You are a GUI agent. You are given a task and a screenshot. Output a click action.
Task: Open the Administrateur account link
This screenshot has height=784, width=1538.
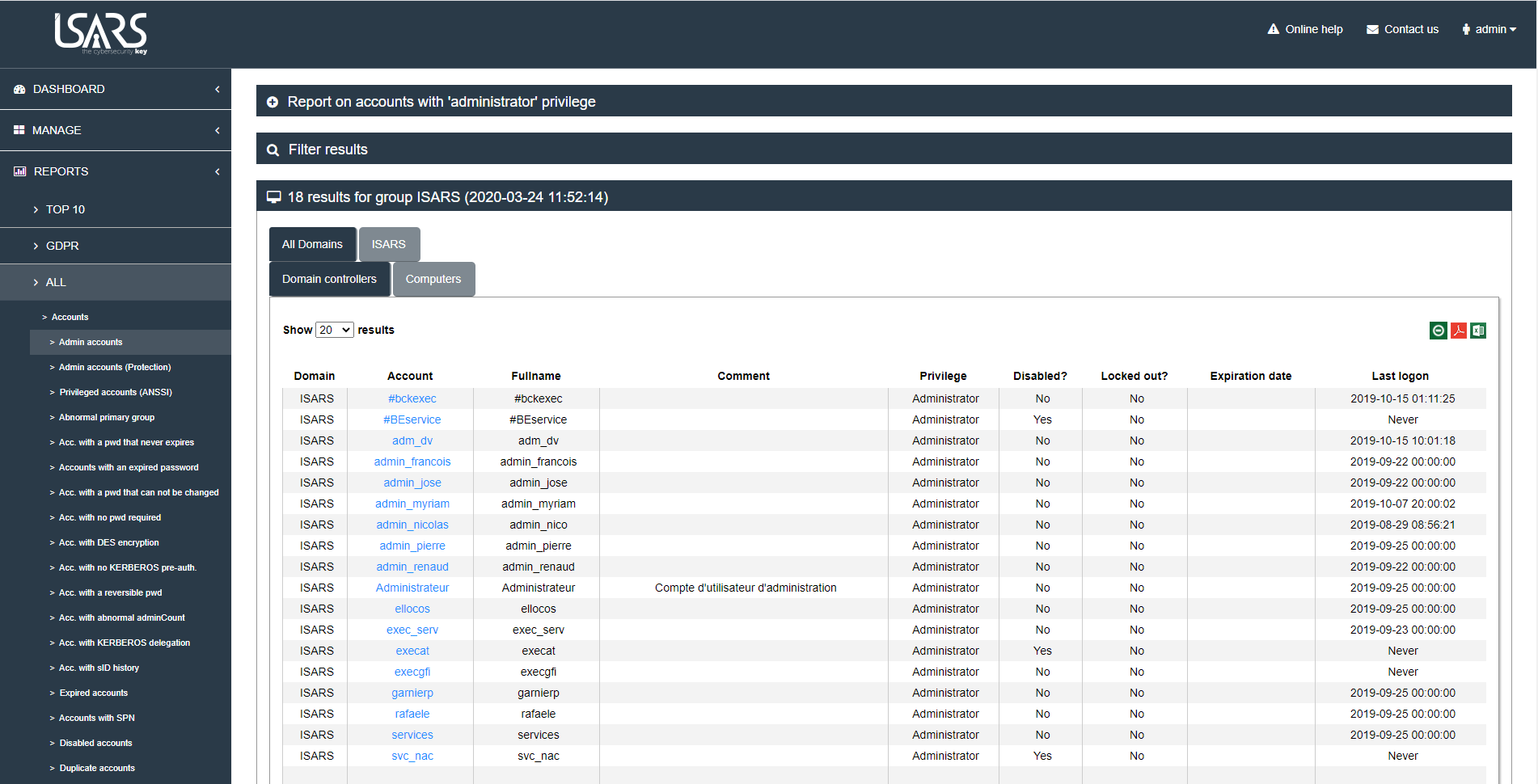pyautogui.click(x=412, y=588)
